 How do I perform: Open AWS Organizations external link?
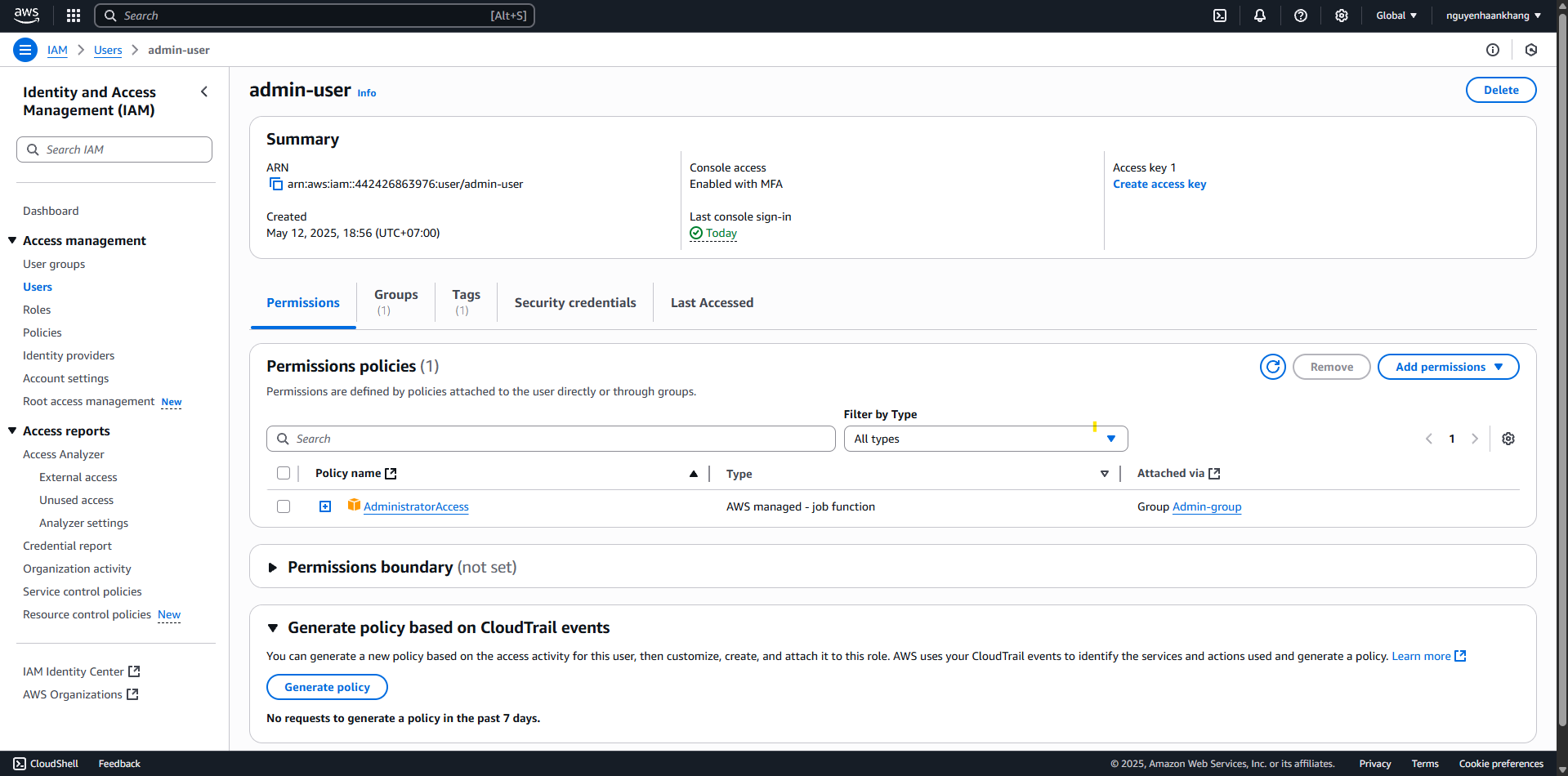click(133, 694)
